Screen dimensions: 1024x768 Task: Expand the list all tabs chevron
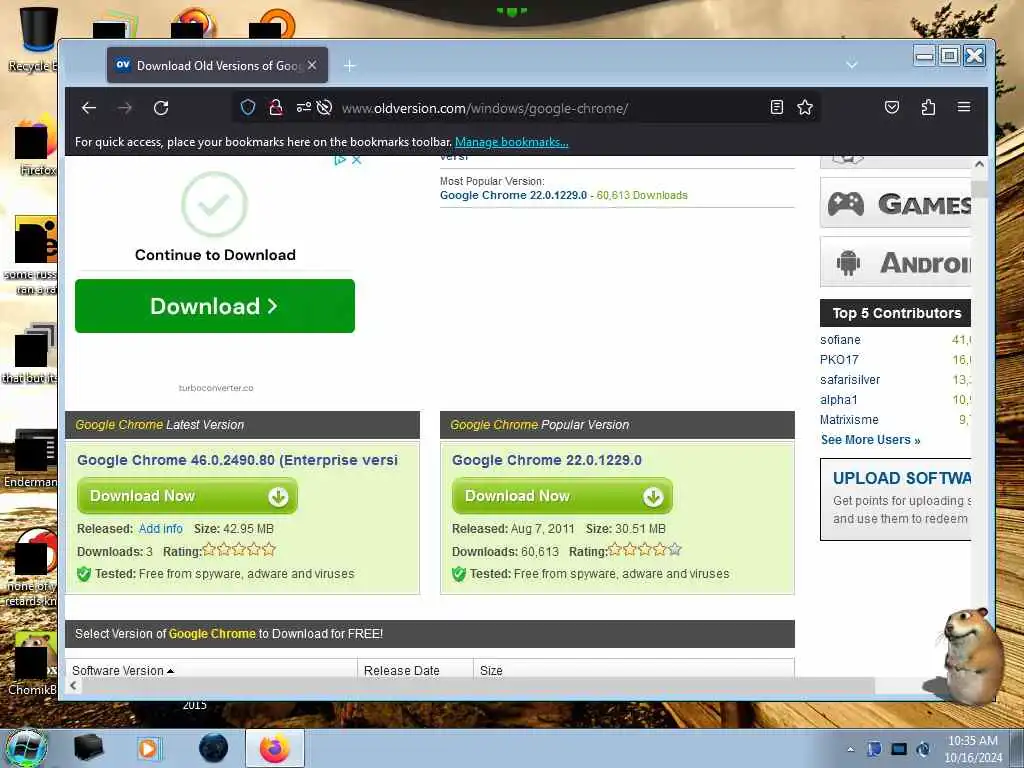coord(852,65)
